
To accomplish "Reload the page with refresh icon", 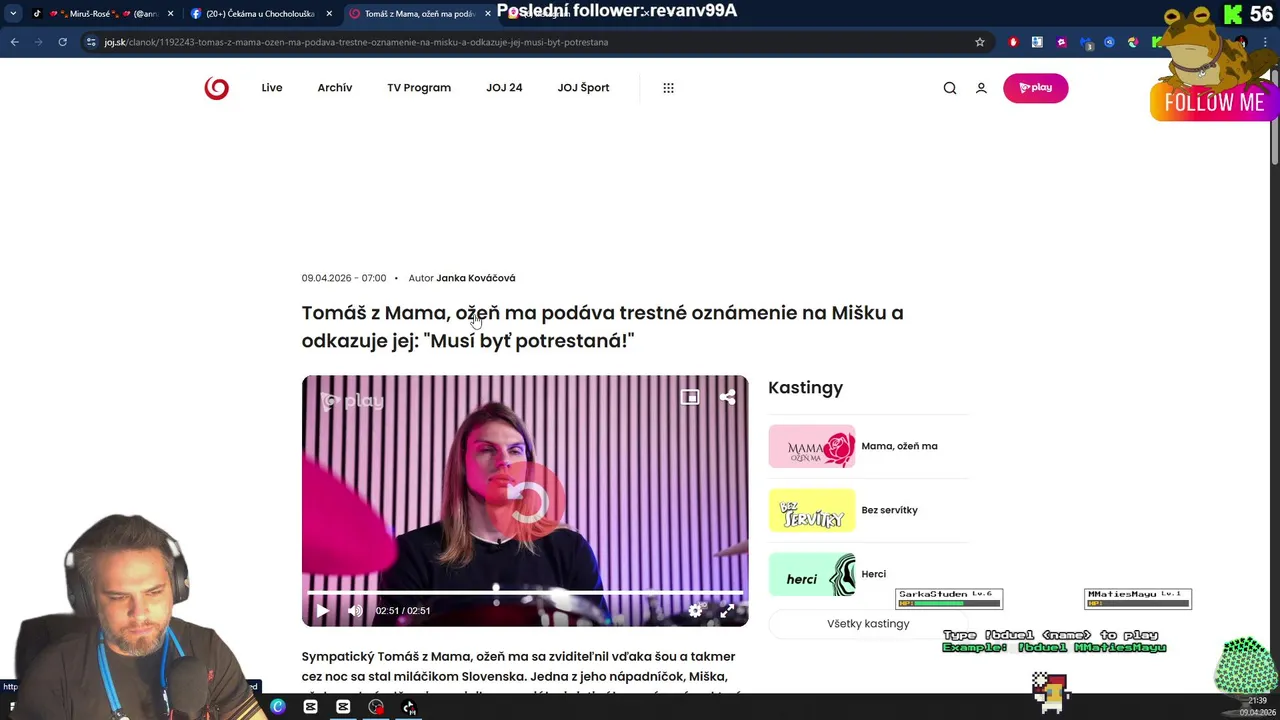I will (x=62, y=42).
